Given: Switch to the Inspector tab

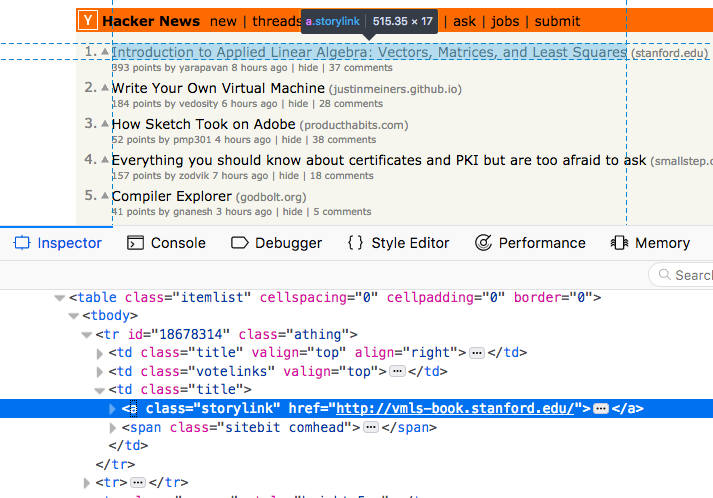Looking at the screenshot, I should pyautogui.click(x=57, y=243).
